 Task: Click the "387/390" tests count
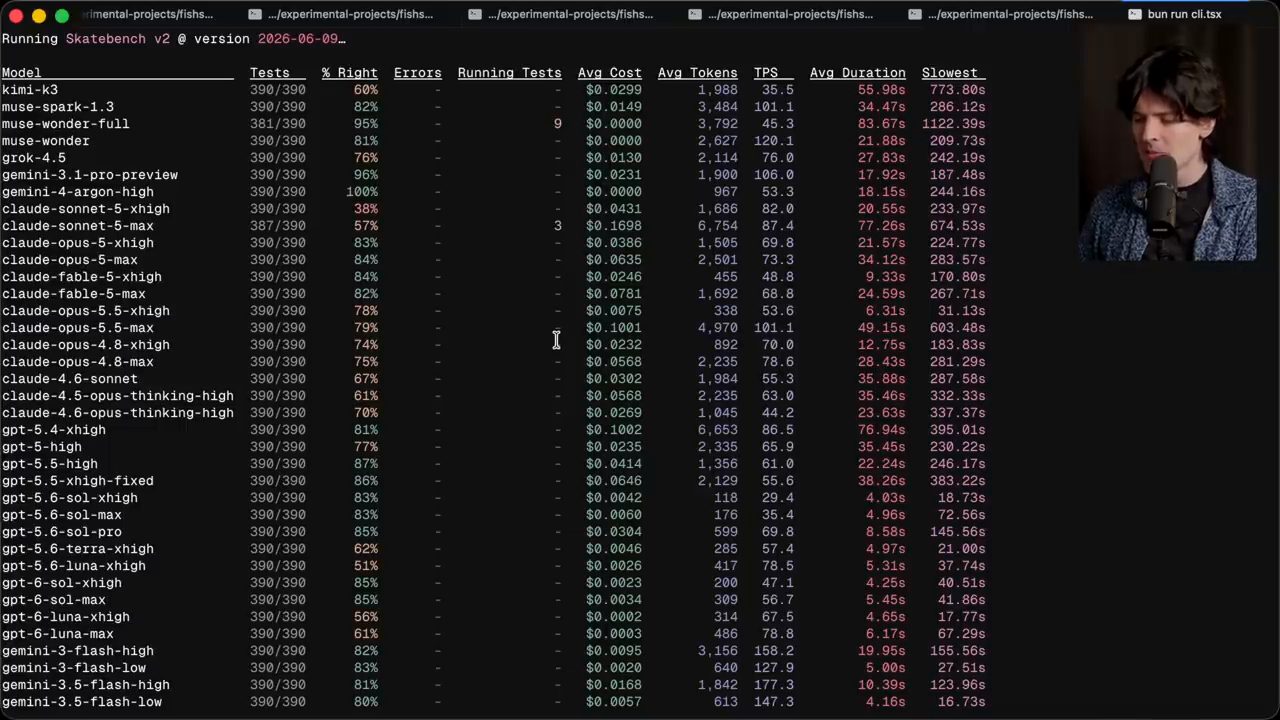coord(278,226)
